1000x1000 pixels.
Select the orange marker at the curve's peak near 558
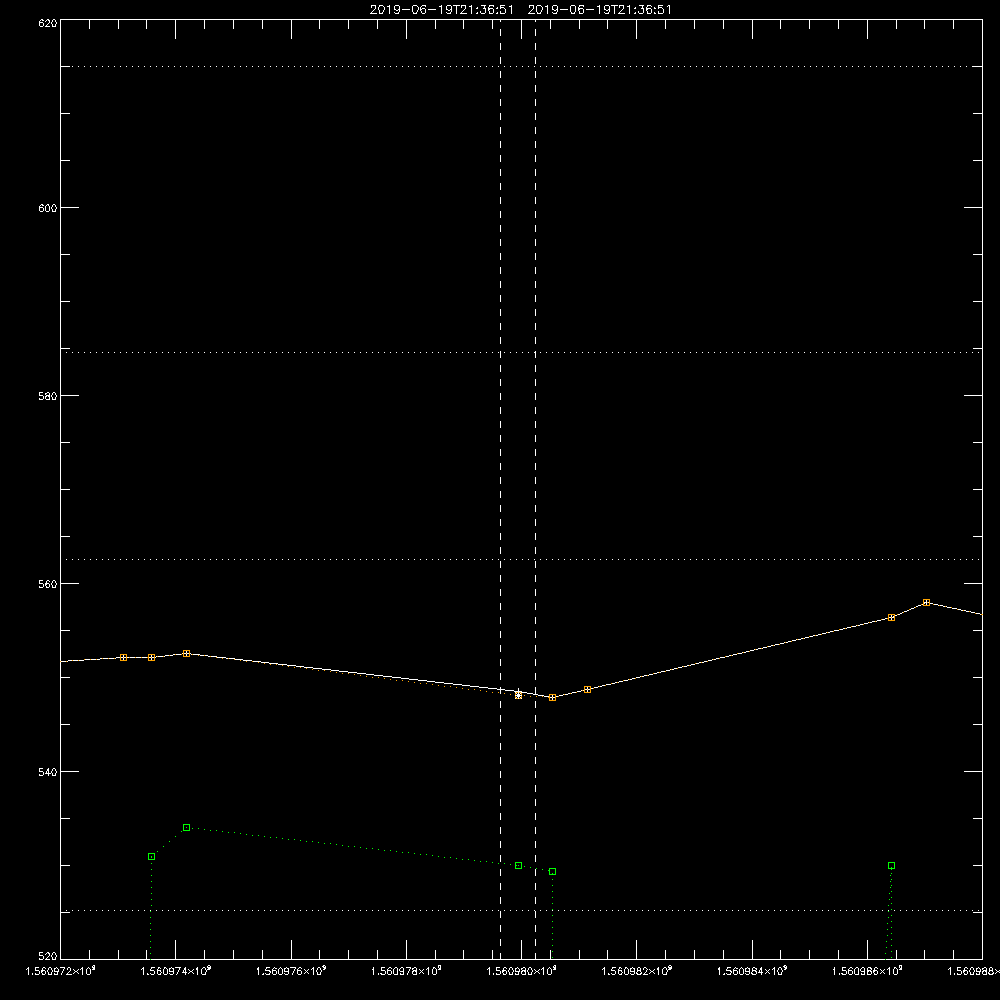click(x=926, y=603)
